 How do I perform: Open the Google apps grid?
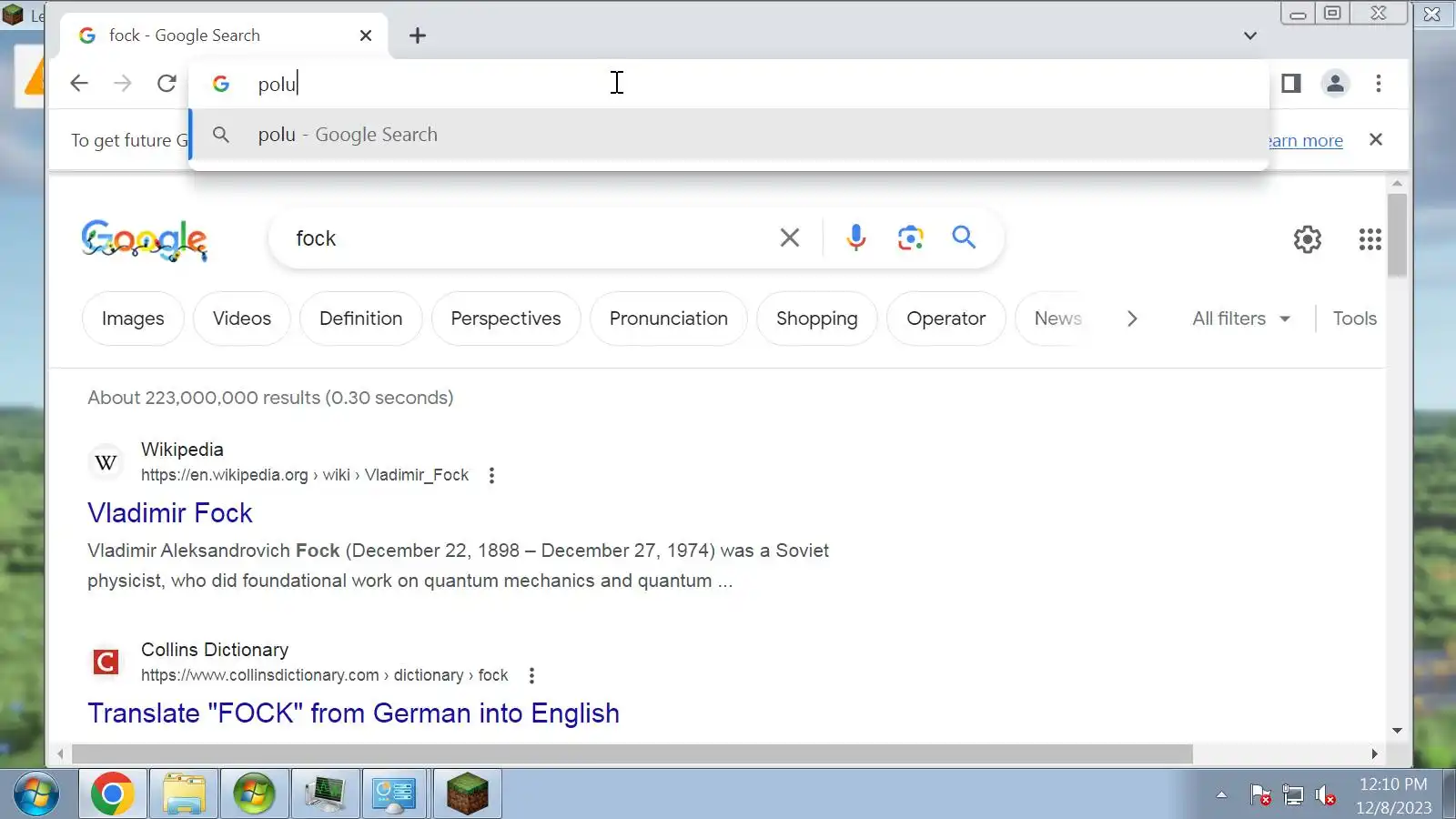pos(1370,239)
